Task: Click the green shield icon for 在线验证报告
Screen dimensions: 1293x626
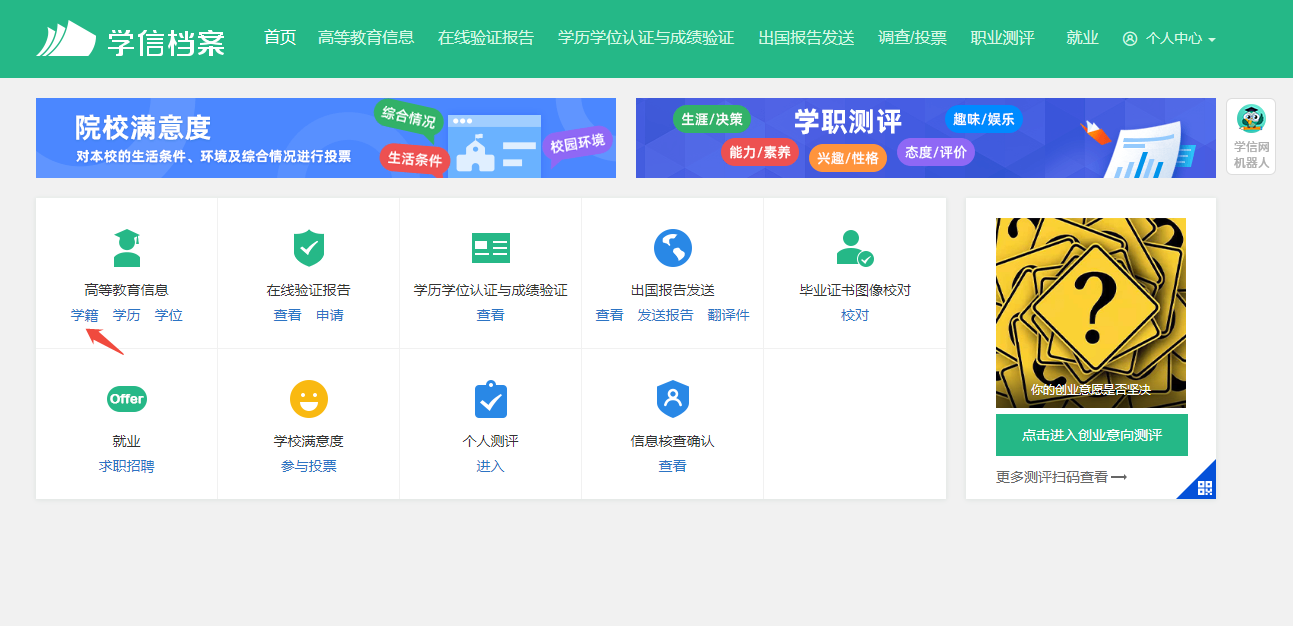Action: click(308, 247)
